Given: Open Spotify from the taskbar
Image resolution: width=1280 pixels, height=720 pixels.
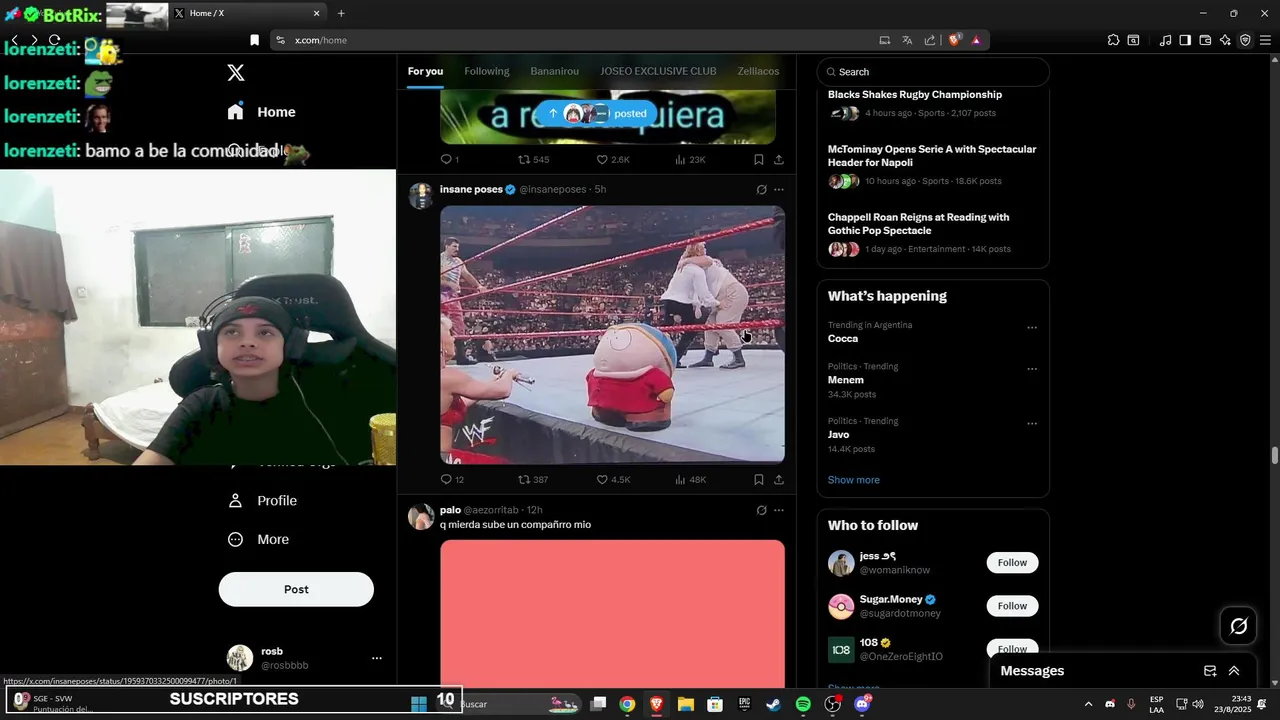Looking at the screenshot, I should (x=803, y=704).
